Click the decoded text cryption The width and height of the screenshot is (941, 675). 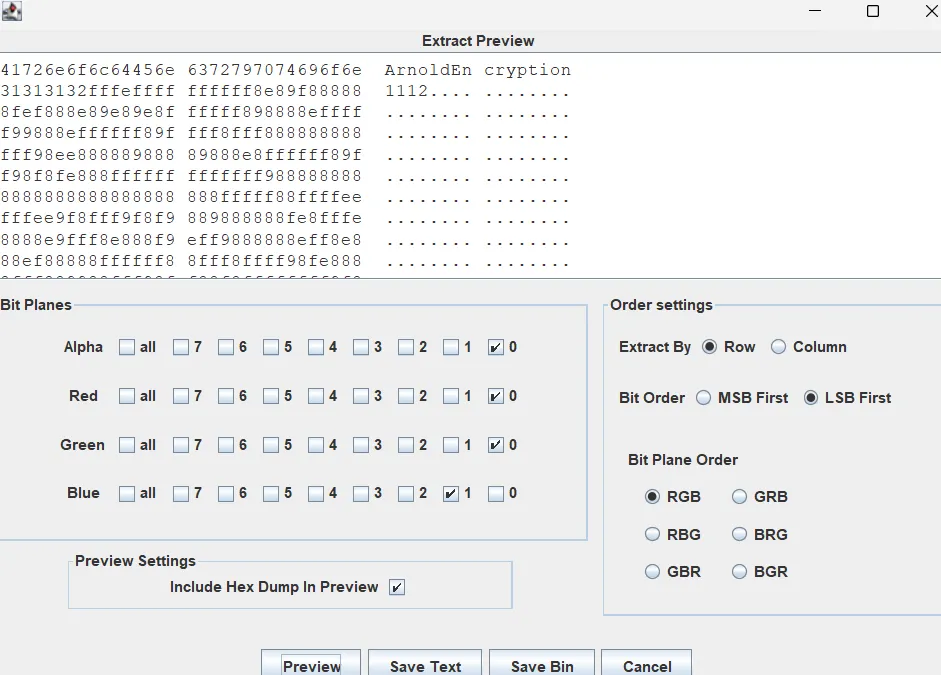click(528, 70)
